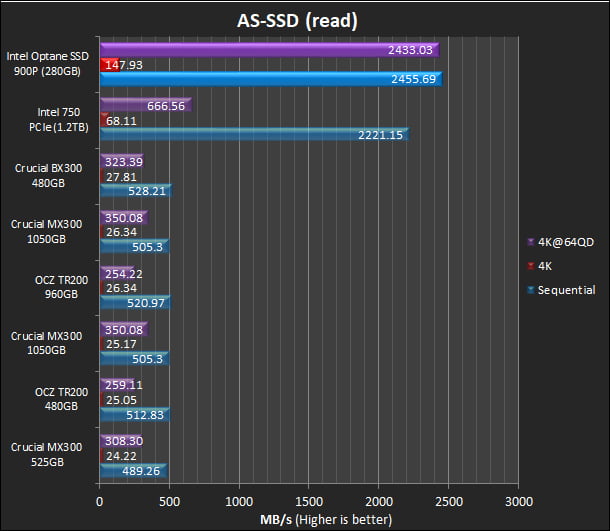Select the "Crucial MX300 525GB" label
The width and height of the screenshot is (610, 531).
pos(47,455)
